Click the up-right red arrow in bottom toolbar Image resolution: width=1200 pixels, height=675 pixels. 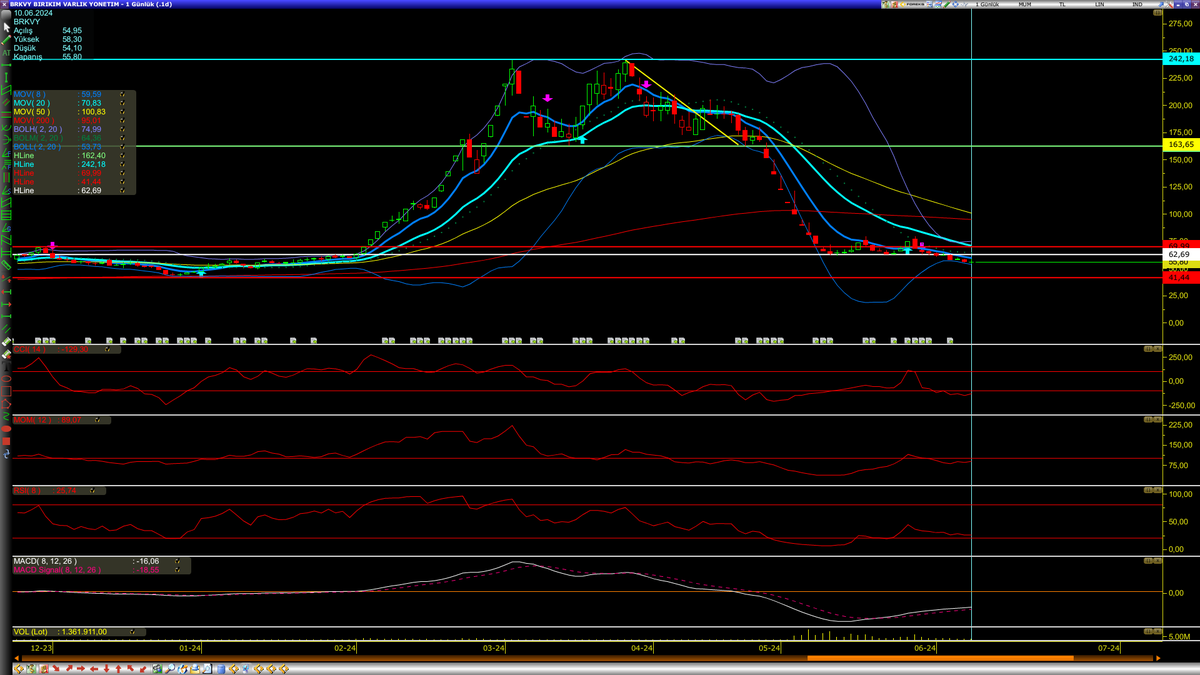(69, 669)
